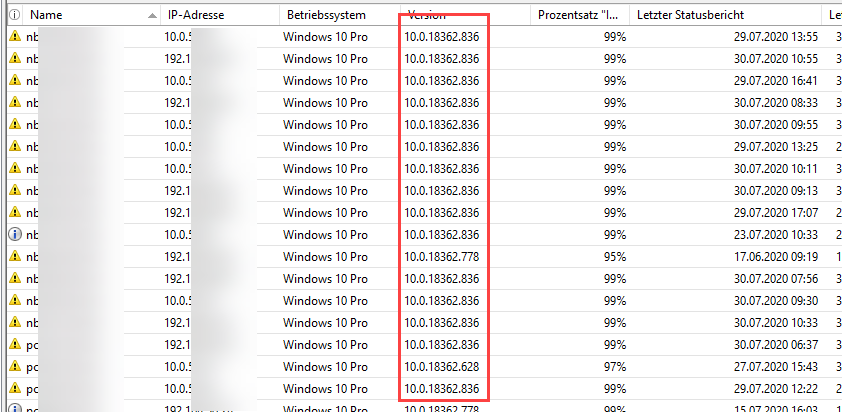The width and height of the screenshot is (842, 412).
Task: Click the info icon column header
Action: 15,15
